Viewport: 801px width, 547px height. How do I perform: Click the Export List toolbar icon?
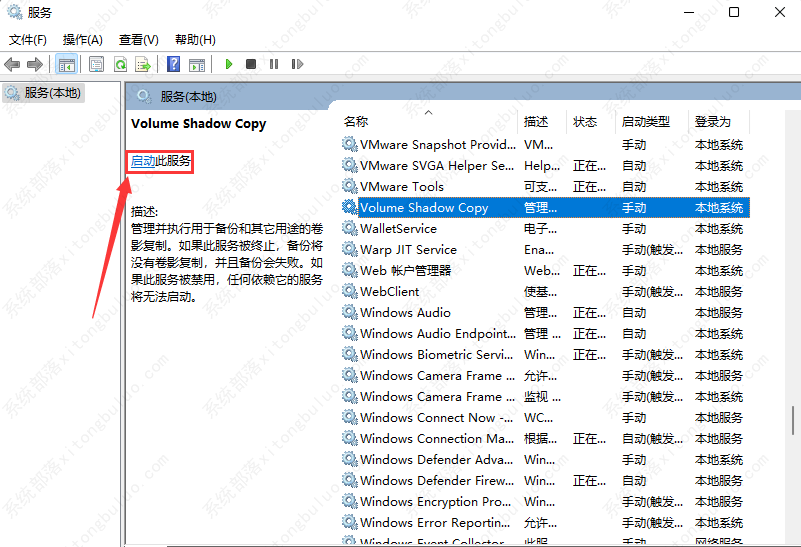(x=143, y=64)
